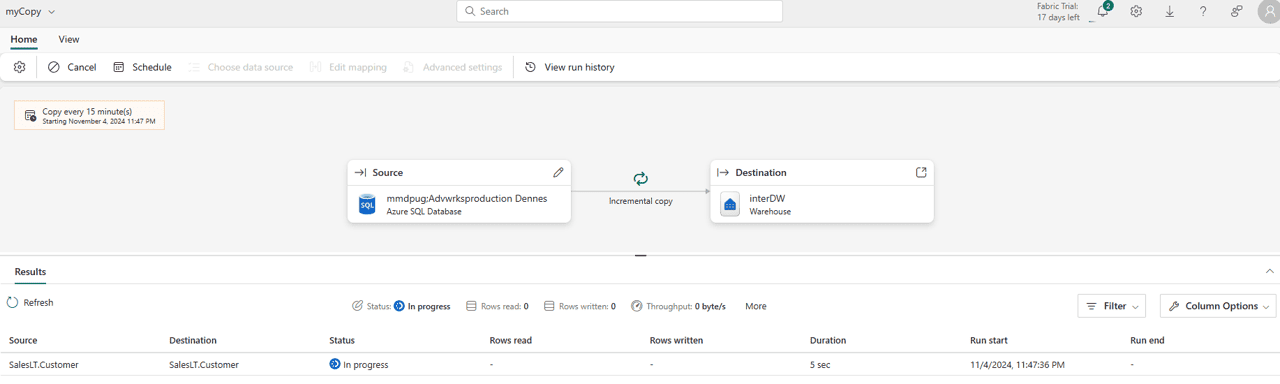This screenshot has width=1280, height=384.
Task: Click Choose data source
Action: [241, 67]
